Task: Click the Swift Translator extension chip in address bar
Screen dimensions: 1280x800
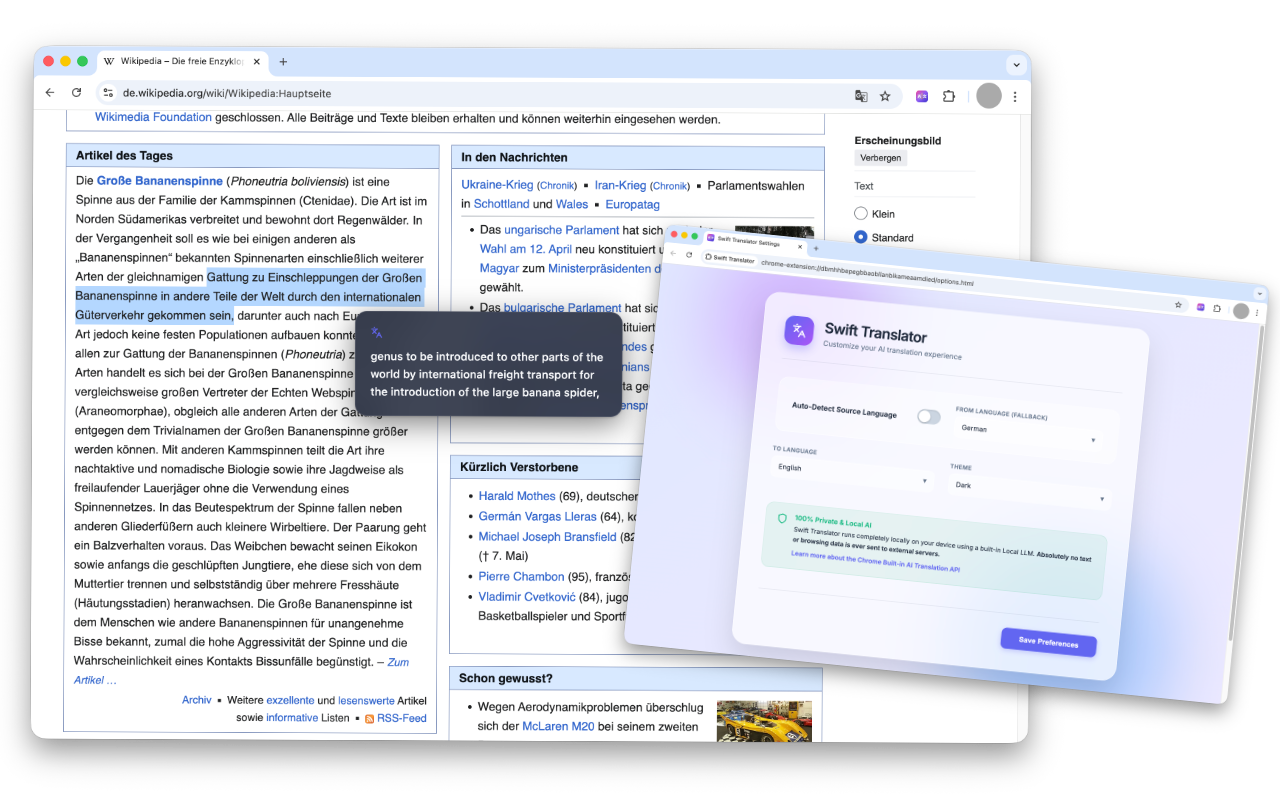Action: tap(729, 259)
